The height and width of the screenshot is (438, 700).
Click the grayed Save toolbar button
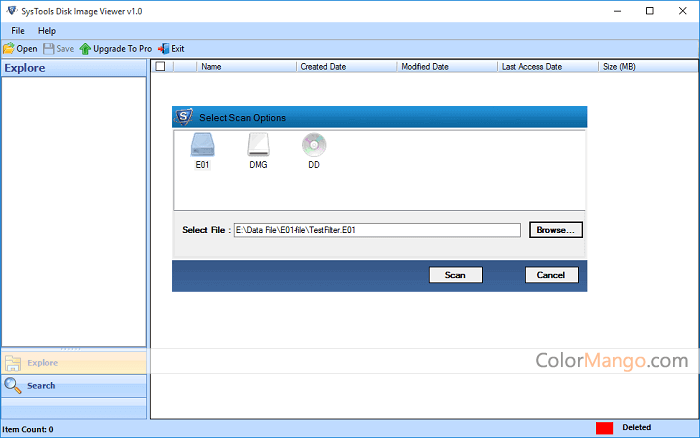[59, 49]
